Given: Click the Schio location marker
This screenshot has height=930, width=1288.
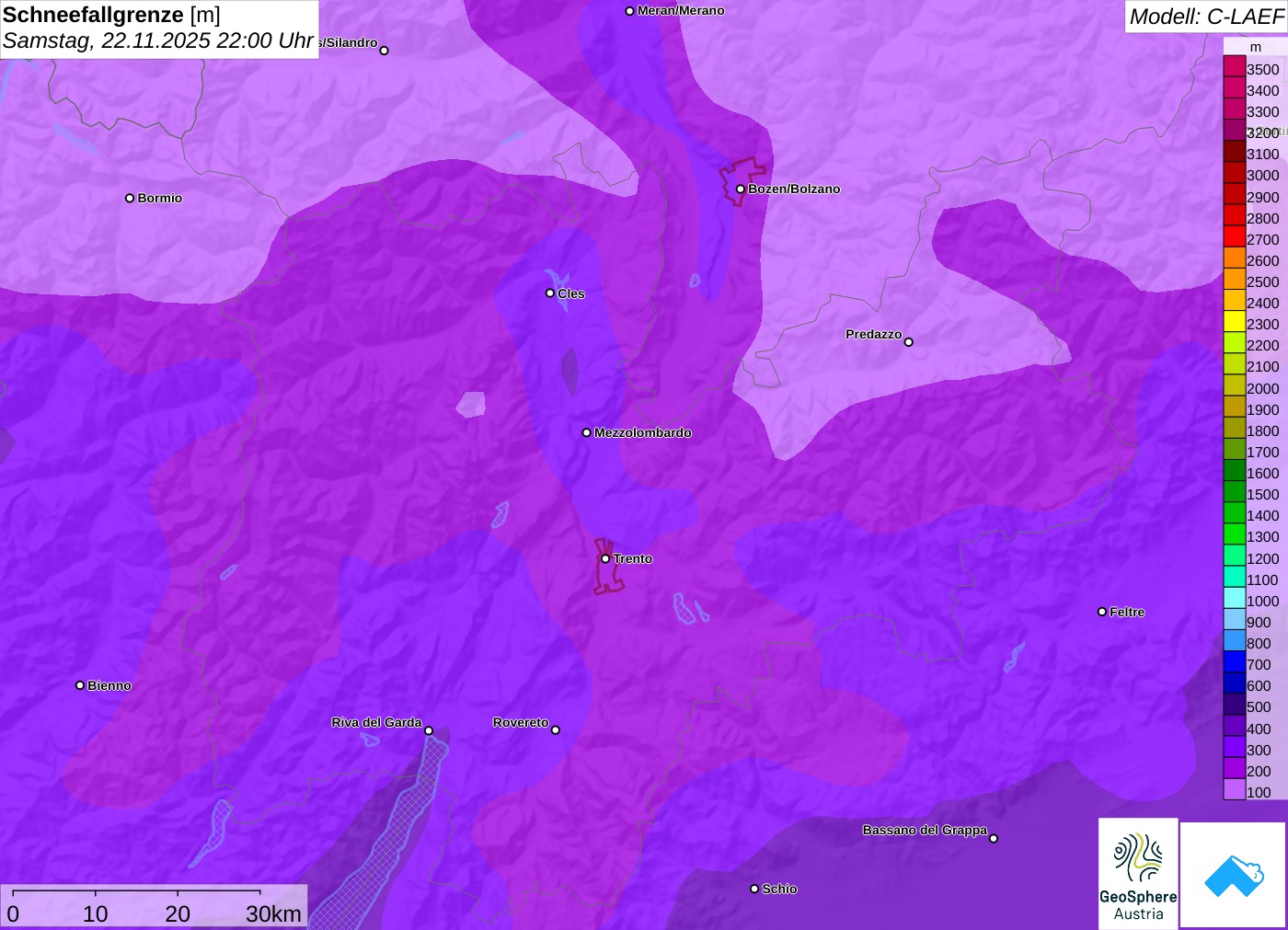Looking at the screenshot, I should (754, 889).
